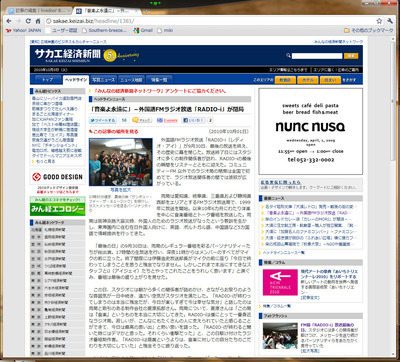Open the 写真ニュース navigation tab

[x=104, y=80]
